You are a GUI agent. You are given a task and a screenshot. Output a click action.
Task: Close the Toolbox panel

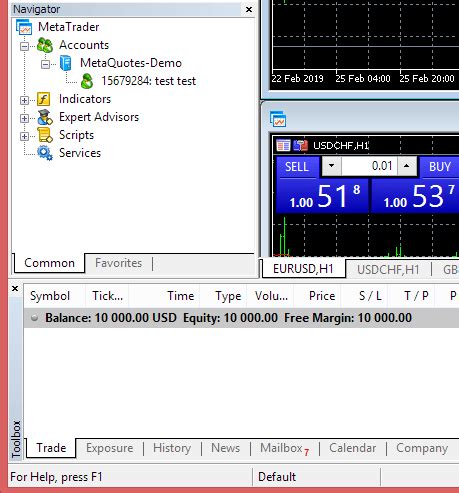click(15, 288)
